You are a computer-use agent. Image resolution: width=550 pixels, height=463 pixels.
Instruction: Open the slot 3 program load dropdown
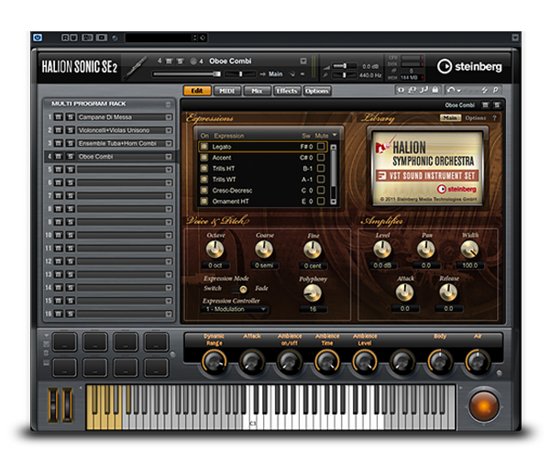169,143
